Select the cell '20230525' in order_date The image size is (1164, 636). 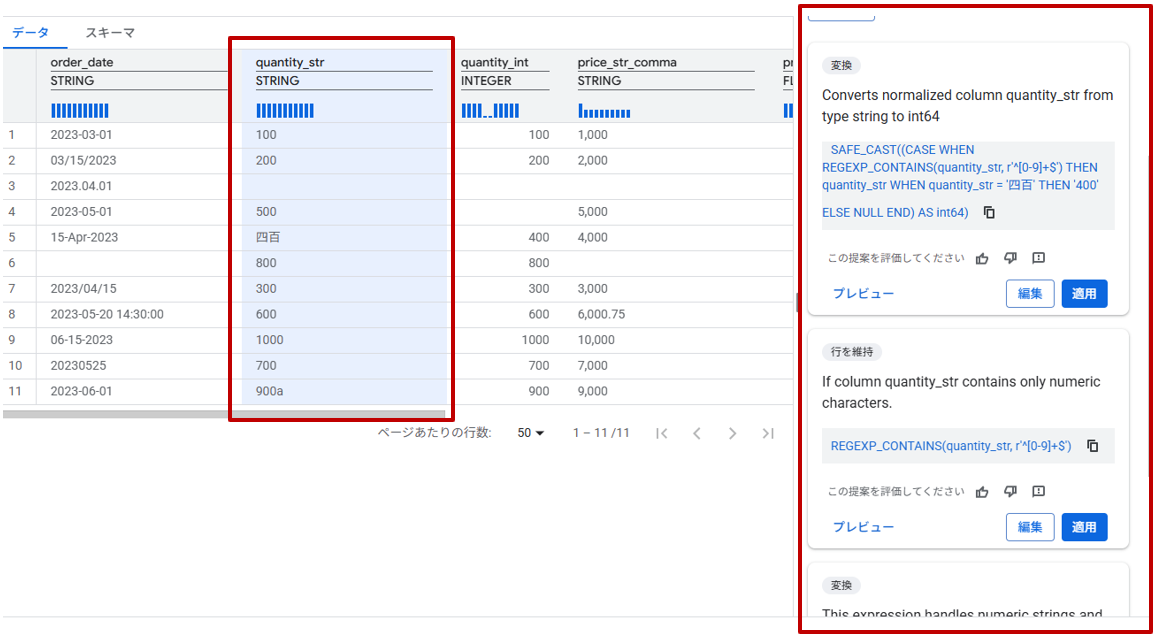click(78, 366)
